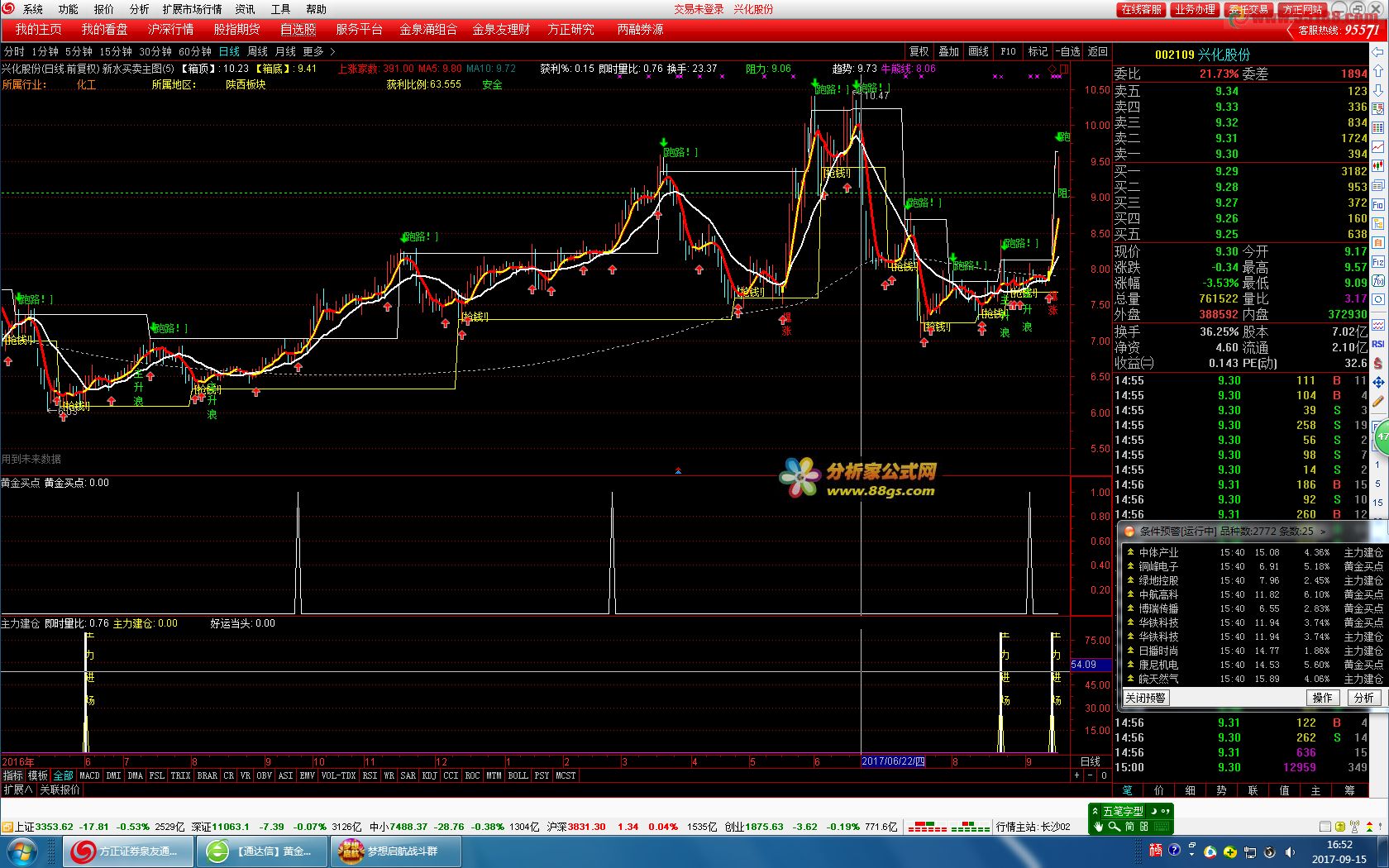Click the orange alert window title icon
The width and height of the screenshot is (1389, 868).
[x=1129, y=532]
